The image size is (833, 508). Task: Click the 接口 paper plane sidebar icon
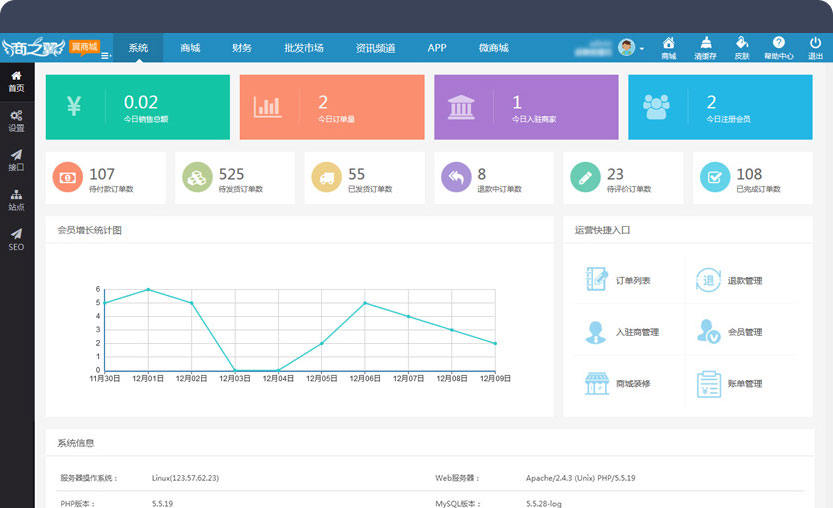[x=16, y=160]
